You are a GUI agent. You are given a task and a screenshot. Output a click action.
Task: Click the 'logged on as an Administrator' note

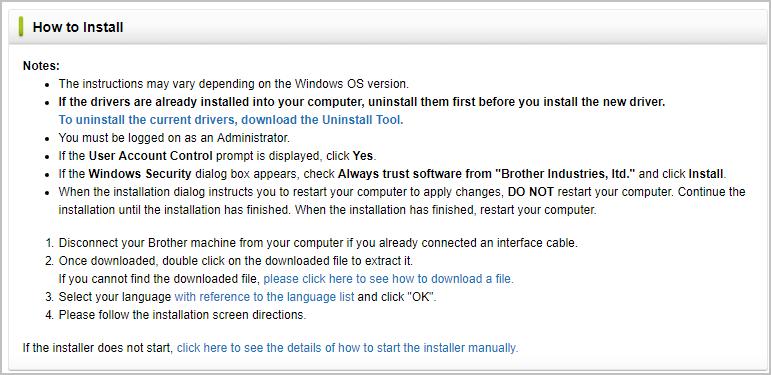click(174, 138)
